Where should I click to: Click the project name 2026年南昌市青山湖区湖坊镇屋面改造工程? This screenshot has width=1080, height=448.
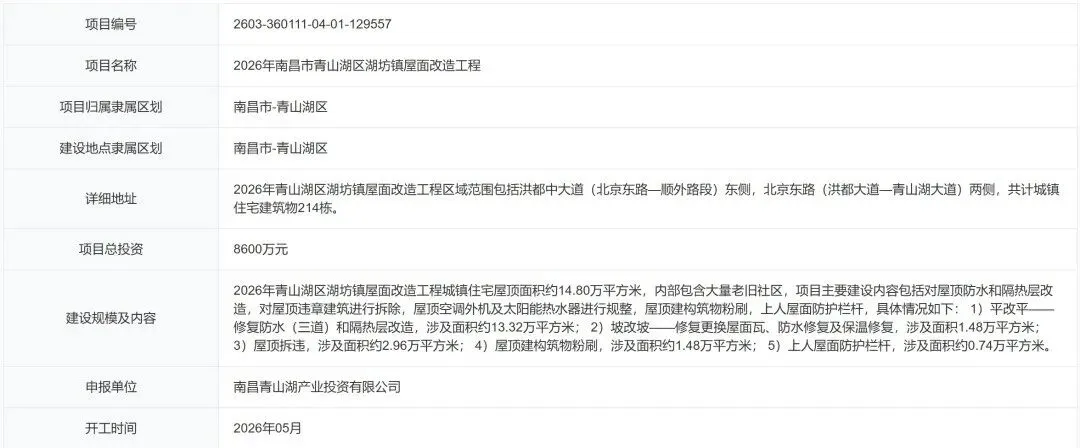tap(357, 66)
